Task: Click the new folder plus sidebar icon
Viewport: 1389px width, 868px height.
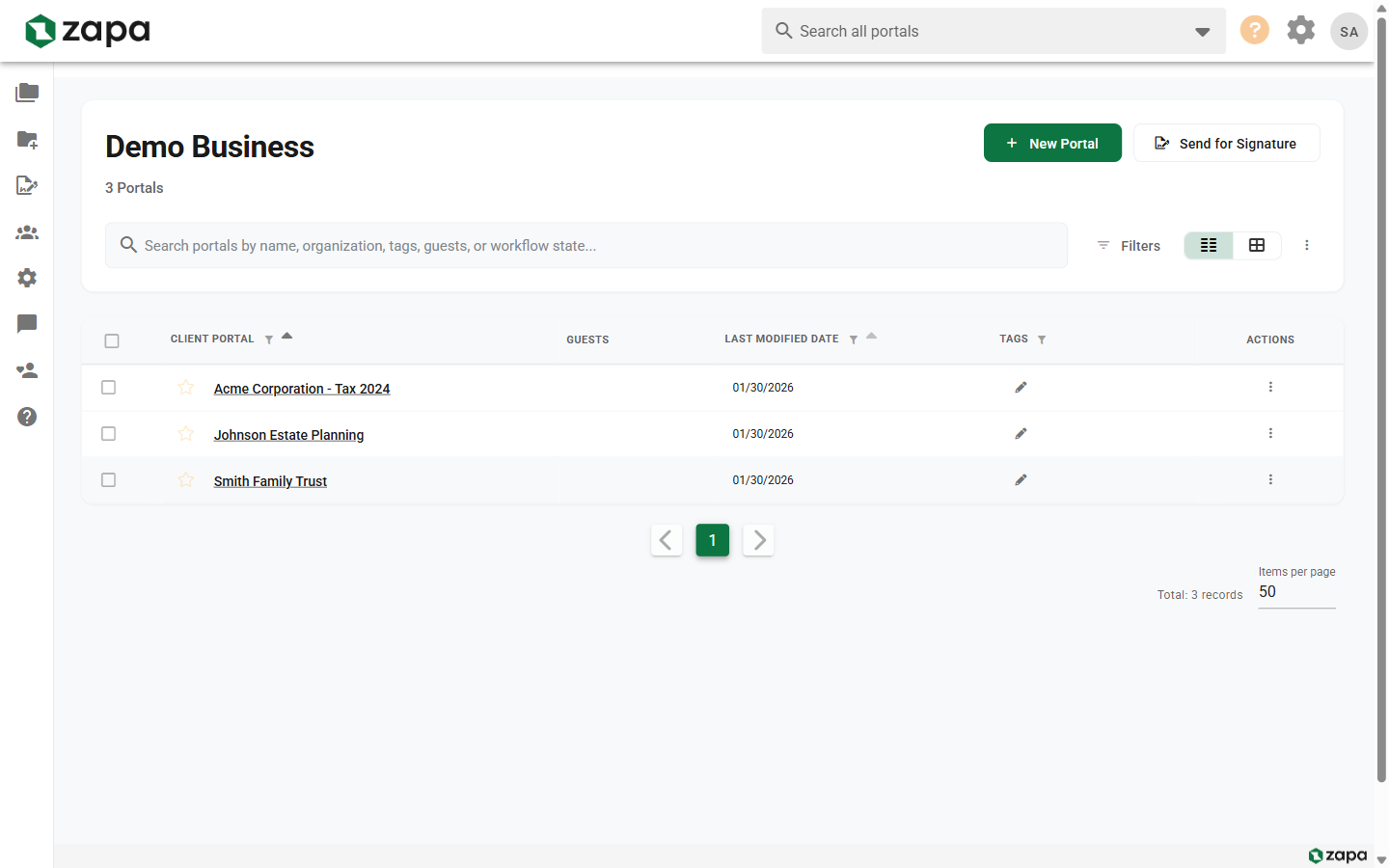Action: point(27,140)
